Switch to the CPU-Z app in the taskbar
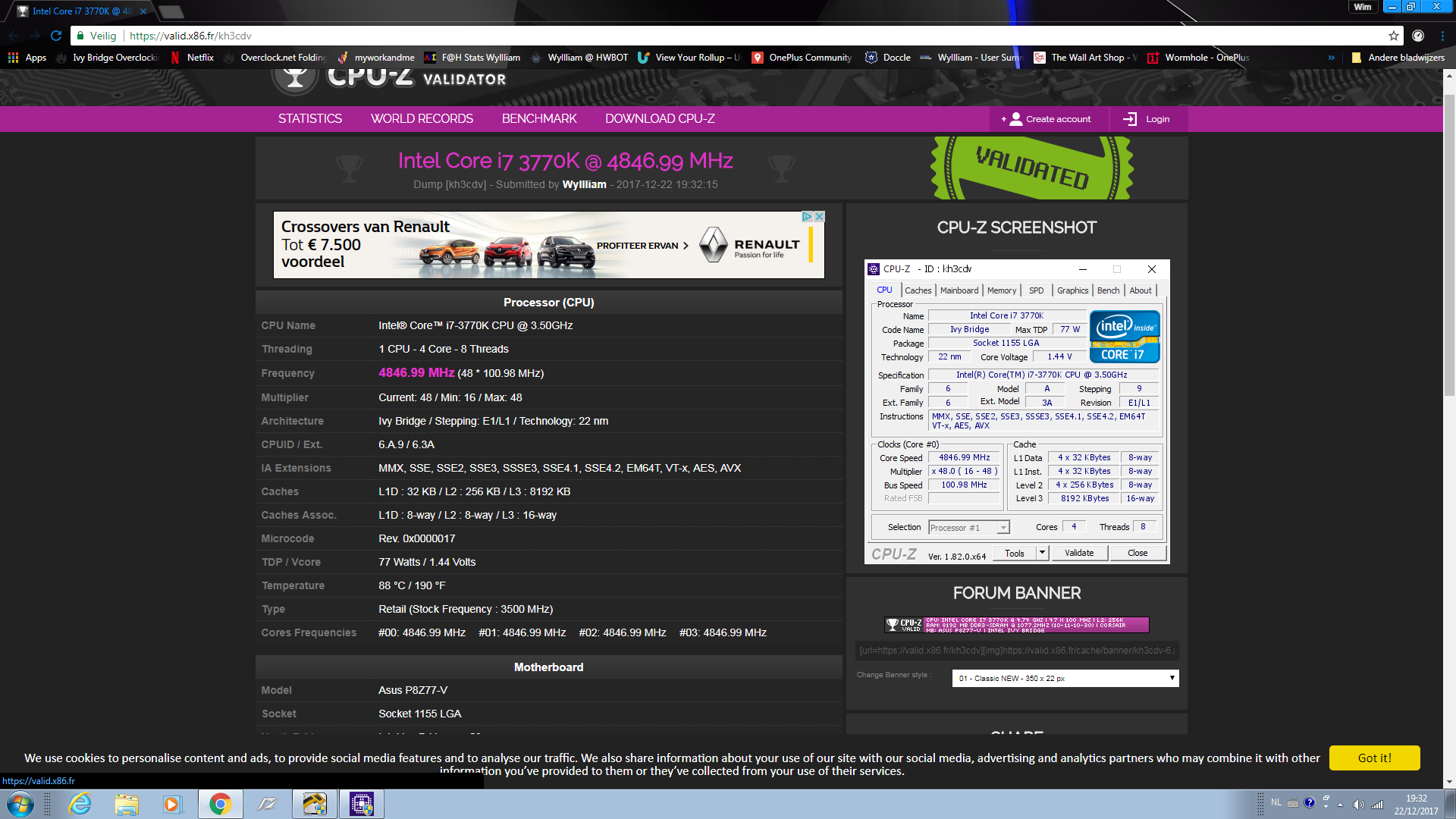1456x819 pixels. tap(361, 804)
